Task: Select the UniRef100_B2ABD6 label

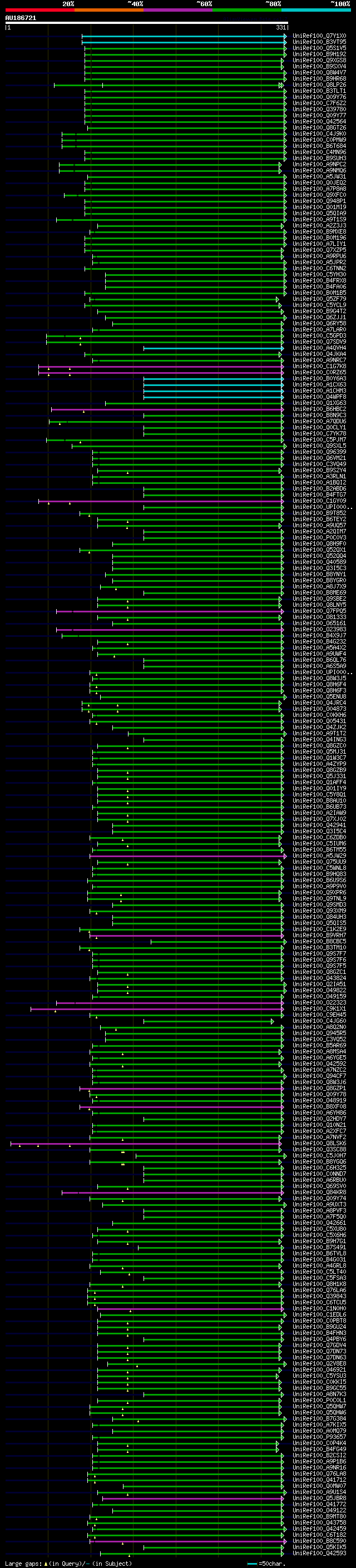Action: pos(319,489)
